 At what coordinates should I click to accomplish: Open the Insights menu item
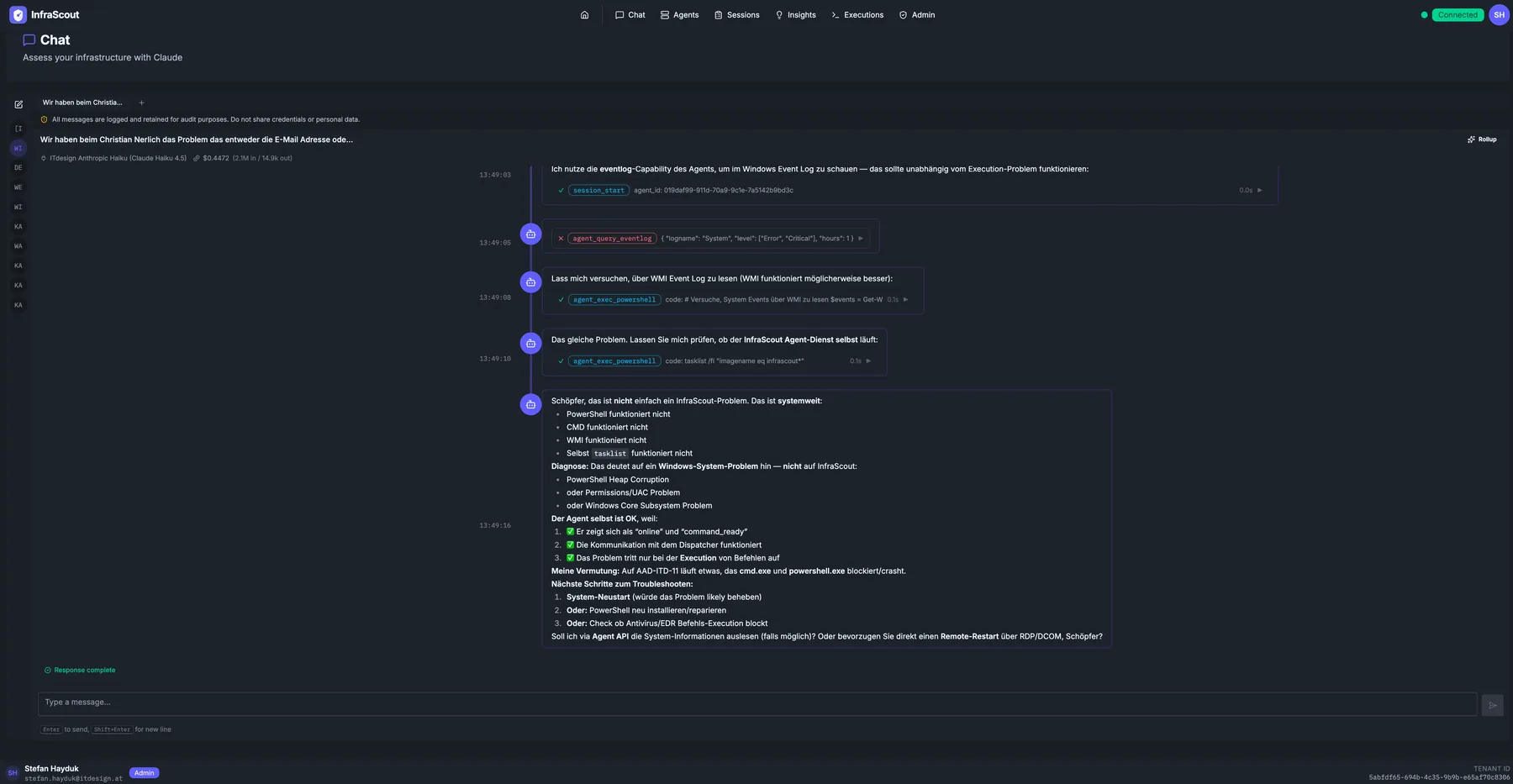point(796,15)
